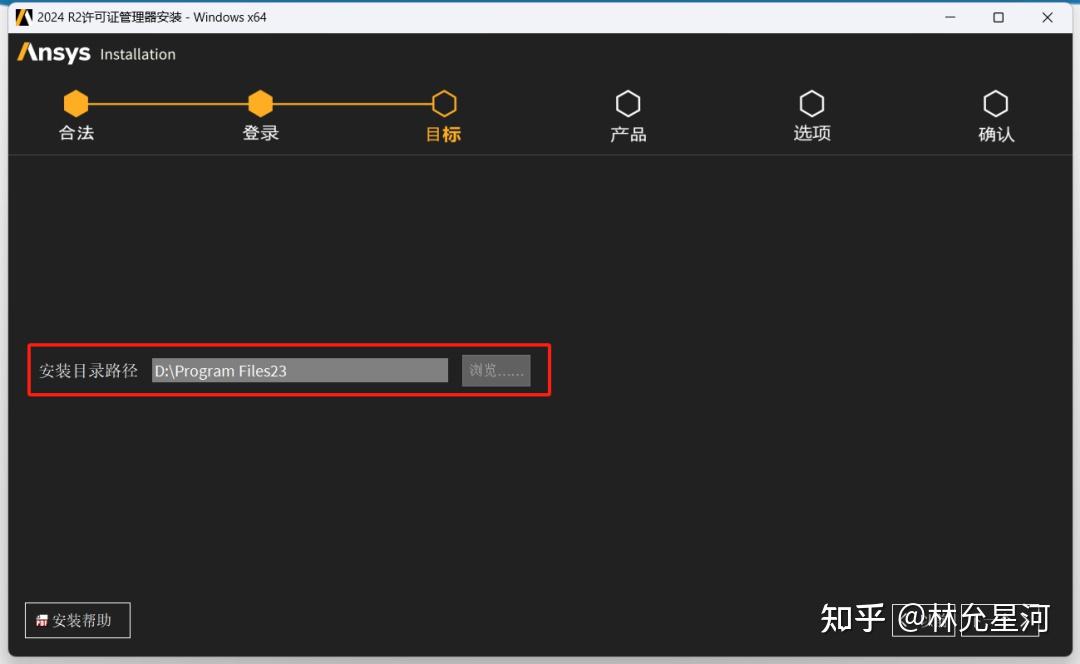Select the highlighted 目标 step hexagon
Image resolution: width=1080 pixels, height=664 pixels.
tap(444, 103)
